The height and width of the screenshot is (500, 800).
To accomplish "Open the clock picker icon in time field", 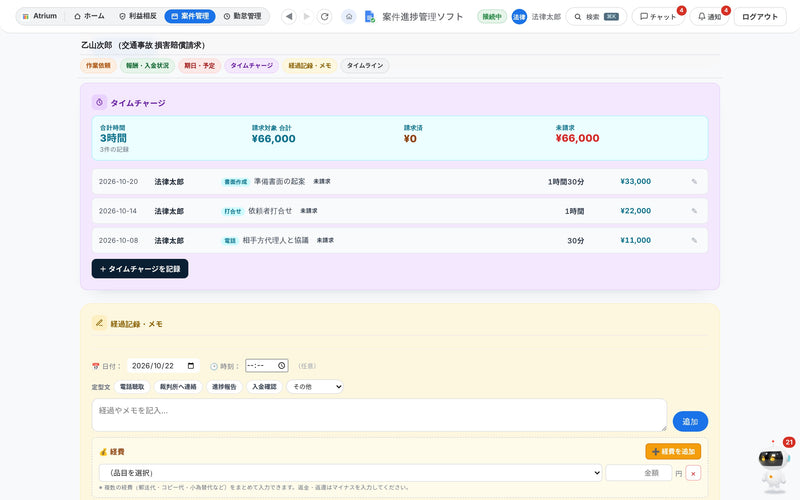I will [x=282, y=366].
